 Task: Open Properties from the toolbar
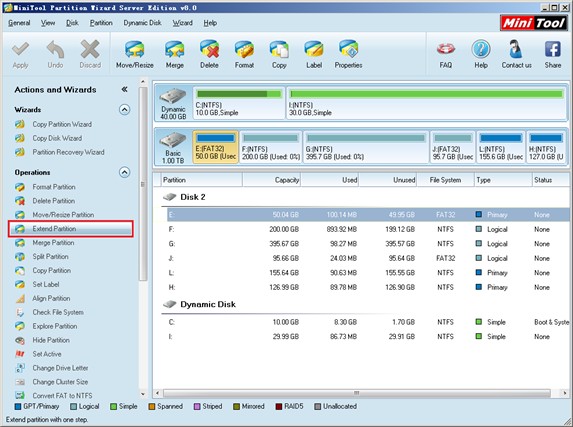click(348, 54)
